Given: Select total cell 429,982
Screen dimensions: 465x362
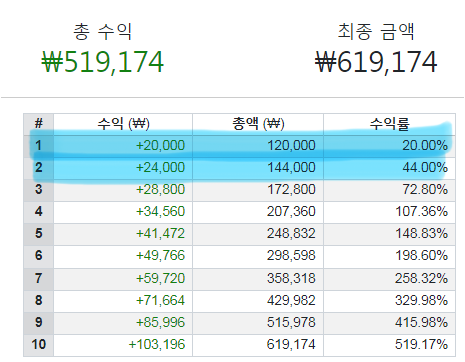Looking at the screenshot, I should click(258, 301).
